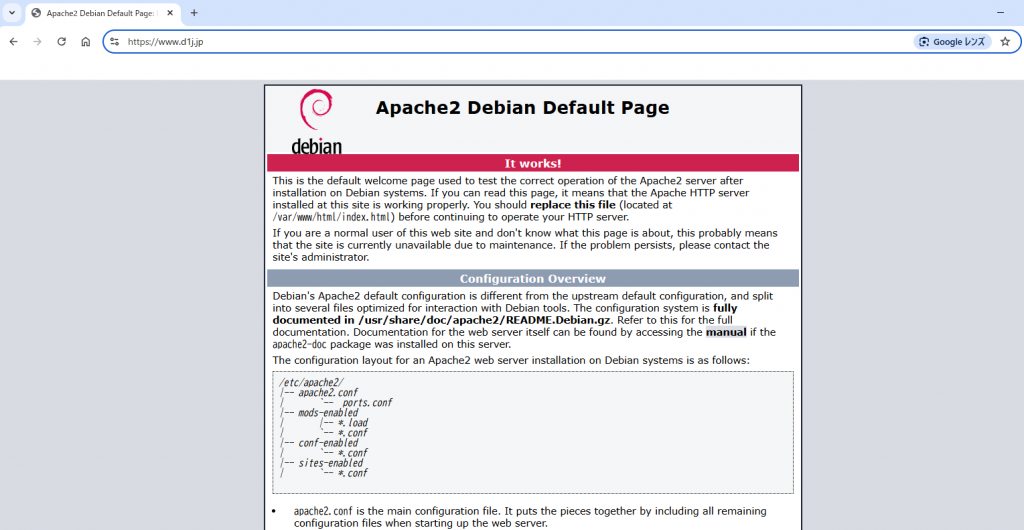Reload the current page
The image size is (1024, 530).
click(61, 42)
